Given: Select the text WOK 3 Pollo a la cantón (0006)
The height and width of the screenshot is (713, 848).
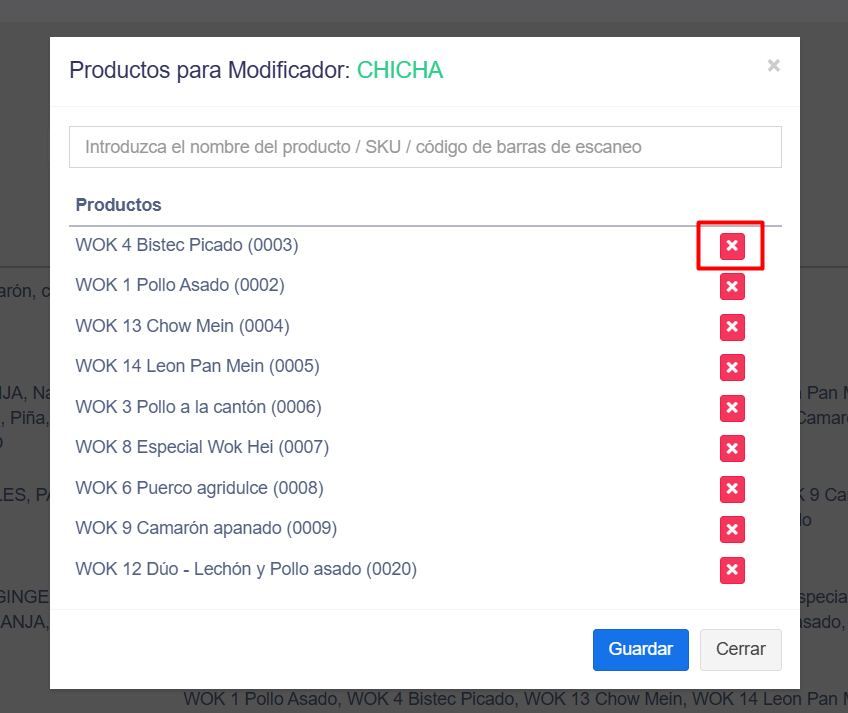Looking at the screenshot, I should pos(198,407).
